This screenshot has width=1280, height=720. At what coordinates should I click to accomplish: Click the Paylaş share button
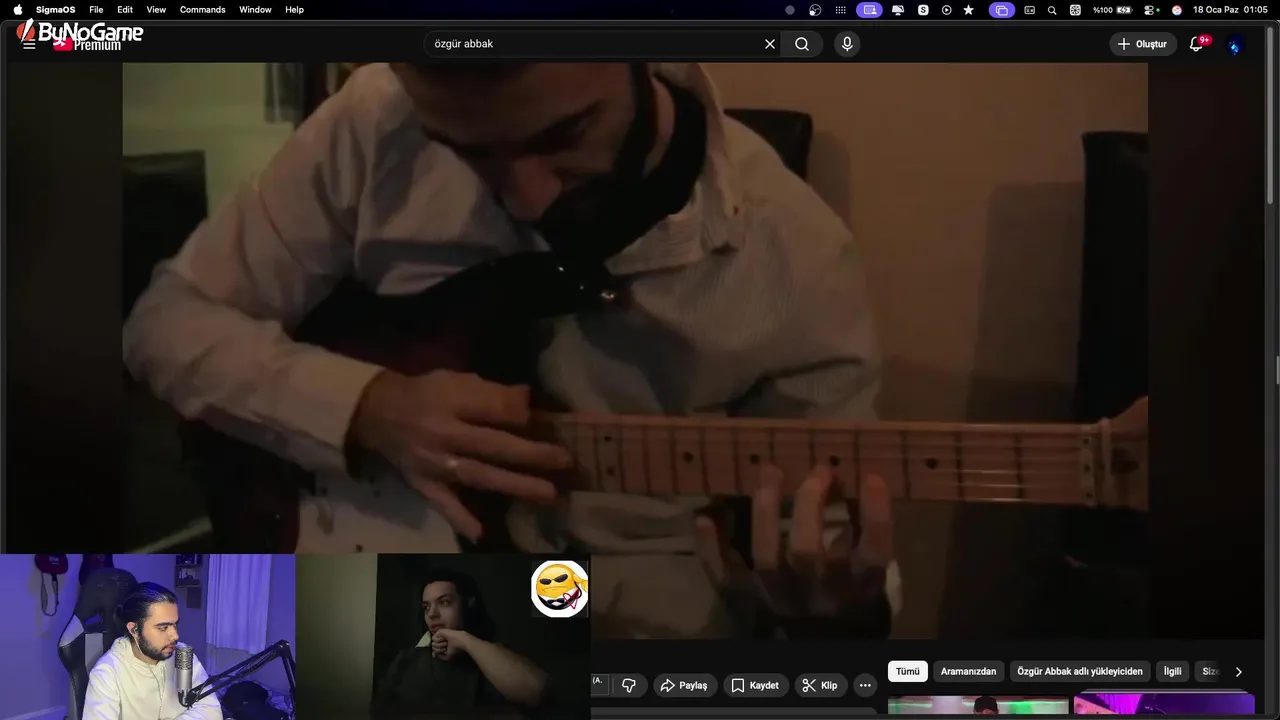(x=685, y=685)
